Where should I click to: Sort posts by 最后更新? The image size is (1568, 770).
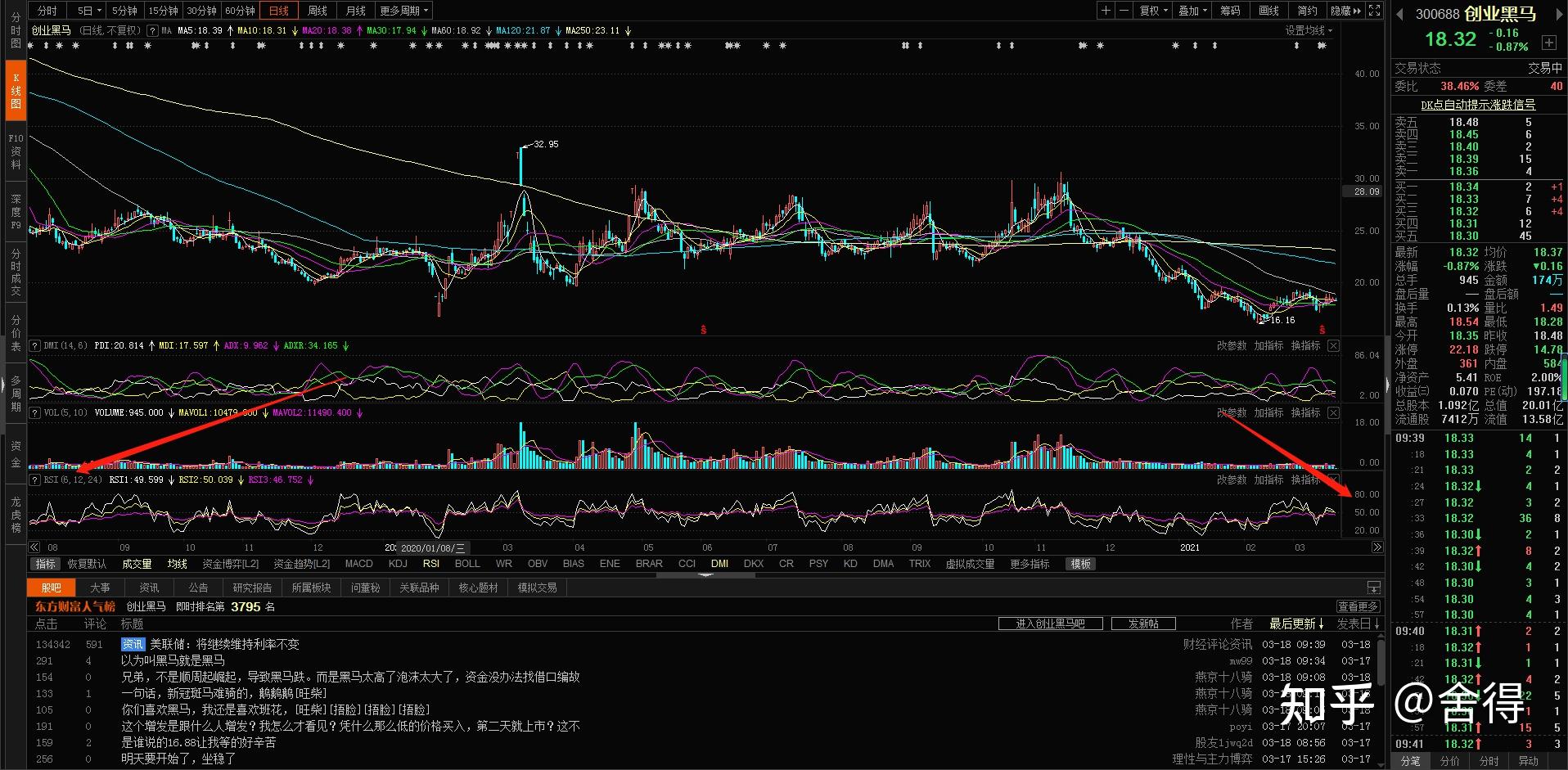(1296, 624)
